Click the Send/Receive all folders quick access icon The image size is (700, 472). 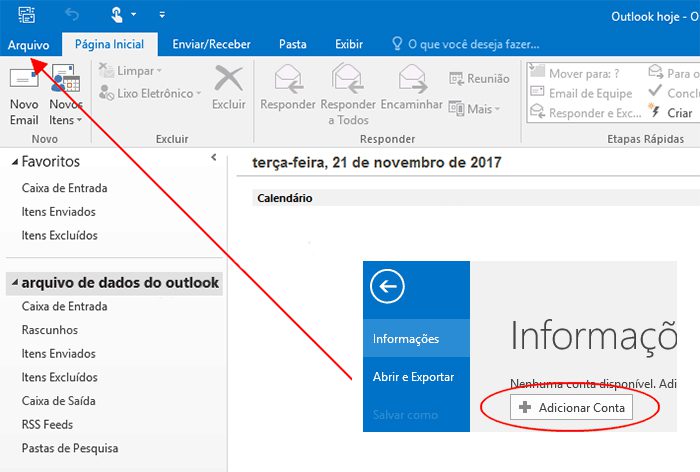[27, 15]
